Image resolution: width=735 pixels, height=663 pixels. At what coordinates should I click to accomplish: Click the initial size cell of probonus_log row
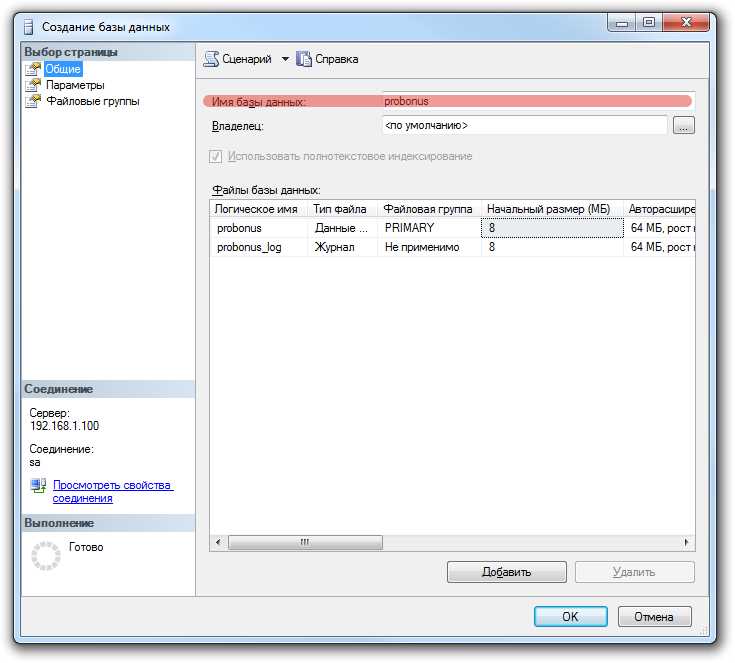click(x=552, y=247)
